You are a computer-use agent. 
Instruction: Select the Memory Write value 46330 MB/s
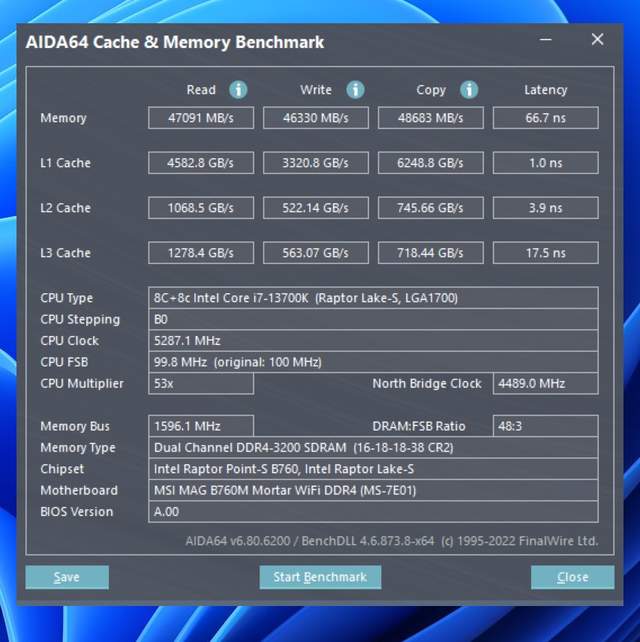[316, 118]
